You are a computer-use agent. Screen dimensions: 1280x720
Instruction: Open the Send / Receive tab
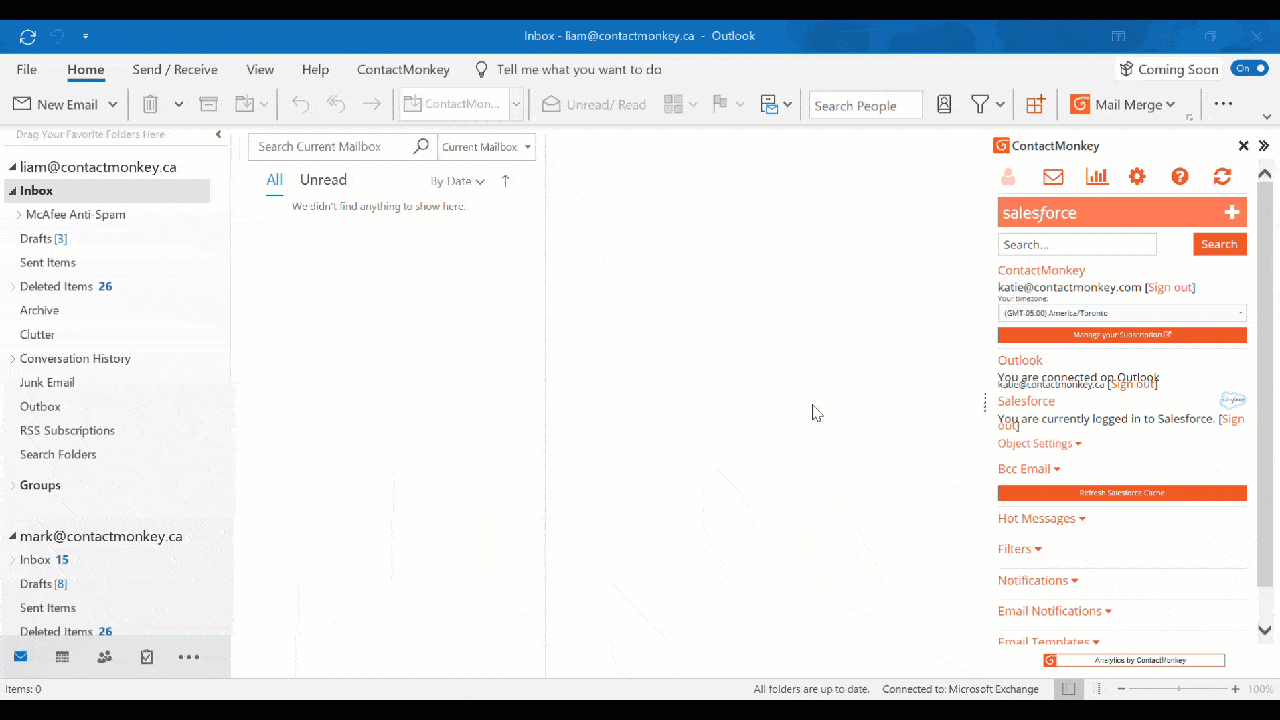pyautogui.click(x=175, y=70)
